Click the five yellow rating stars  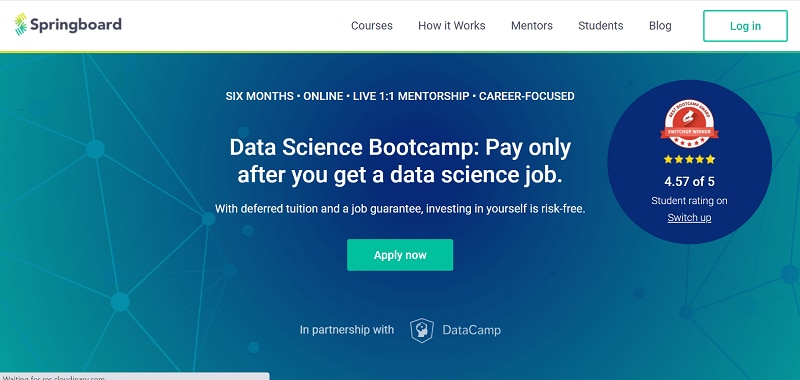point(689,159)
